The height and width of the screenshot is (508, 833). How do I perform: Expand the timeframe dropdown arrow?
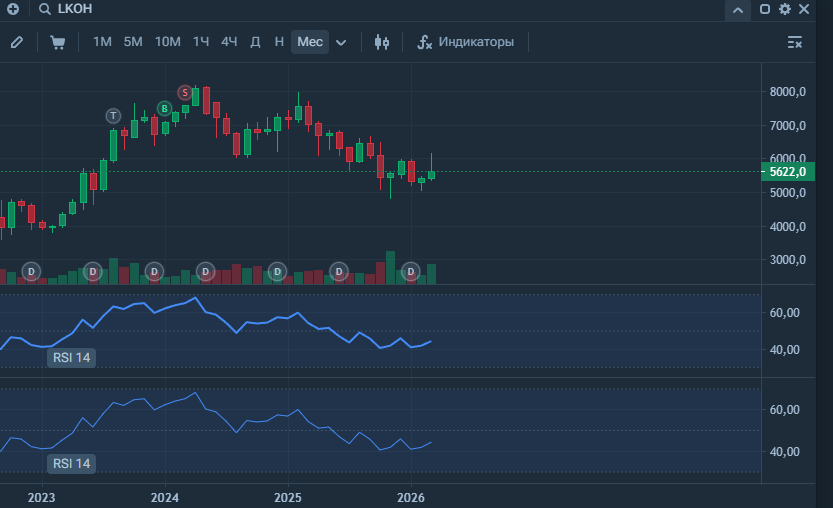tap(341, 43)
